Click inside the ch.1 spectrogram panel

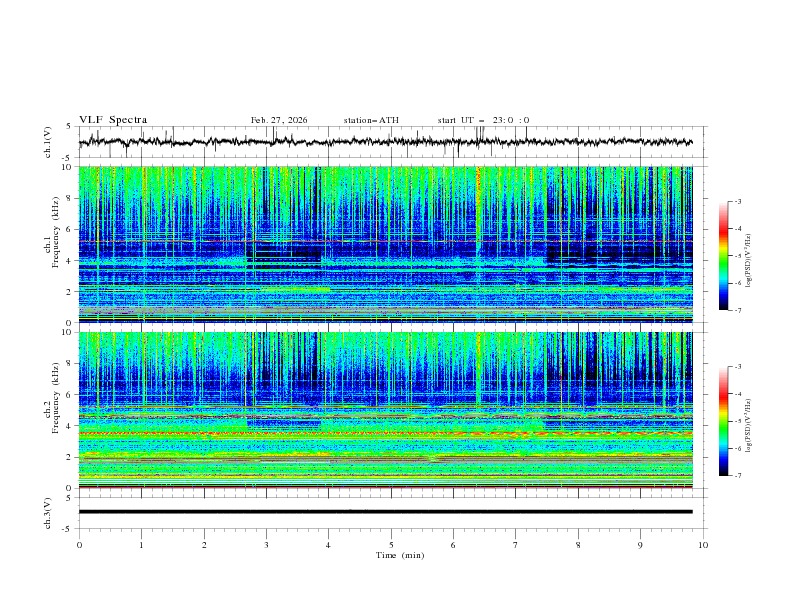click(x=385, y=244)
